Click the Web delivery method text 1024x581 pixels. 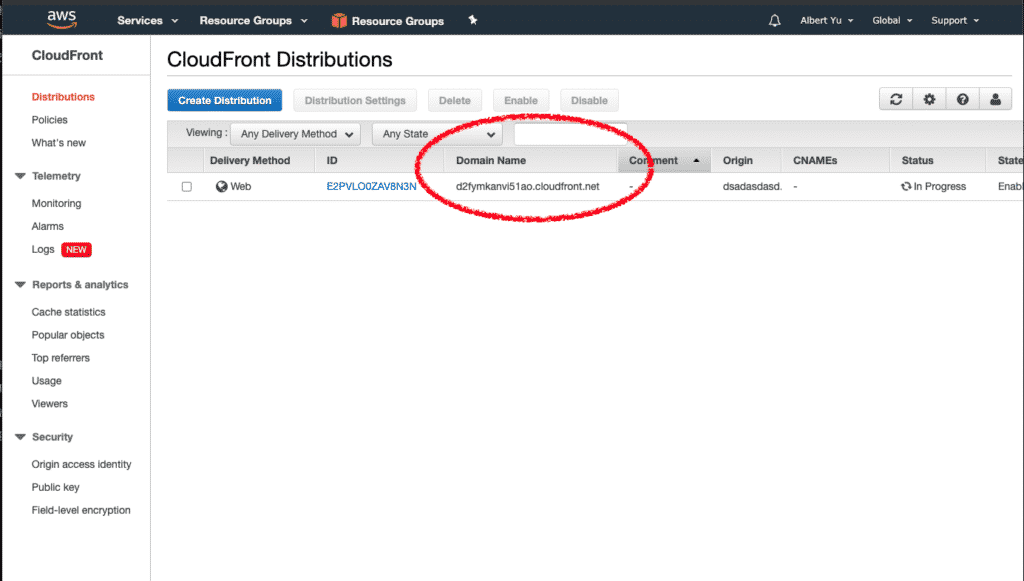[x=241, y=187]
